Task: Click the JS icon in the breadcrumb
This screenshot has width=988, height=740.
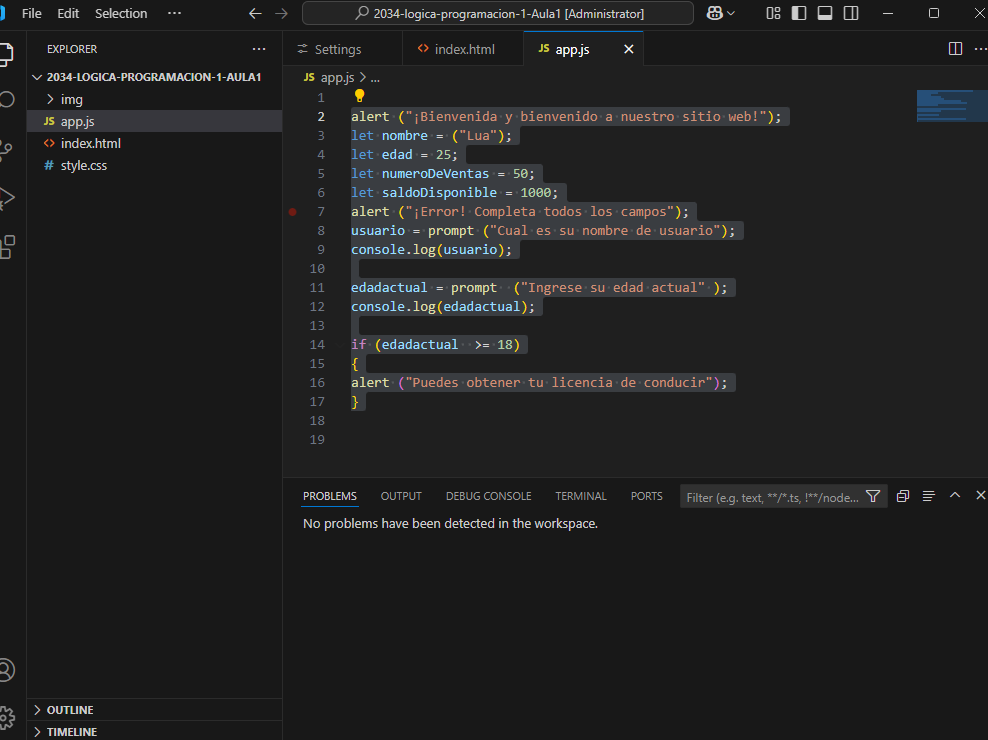Action: click(x=309, y=77)
